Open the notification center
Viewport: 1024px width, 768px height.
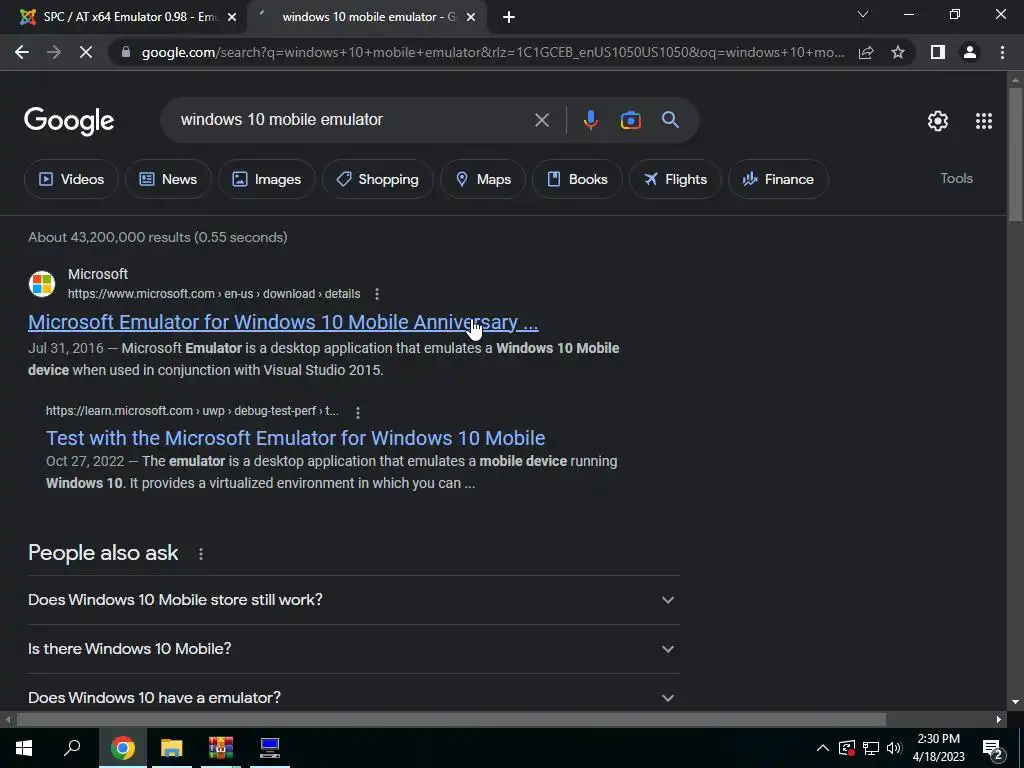point(991,749)
